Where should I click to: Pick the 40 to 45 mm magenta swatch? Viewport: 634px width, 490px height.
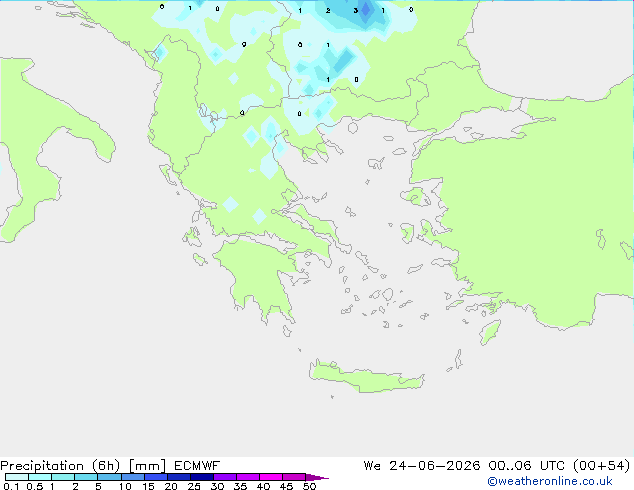pos(271,477)
